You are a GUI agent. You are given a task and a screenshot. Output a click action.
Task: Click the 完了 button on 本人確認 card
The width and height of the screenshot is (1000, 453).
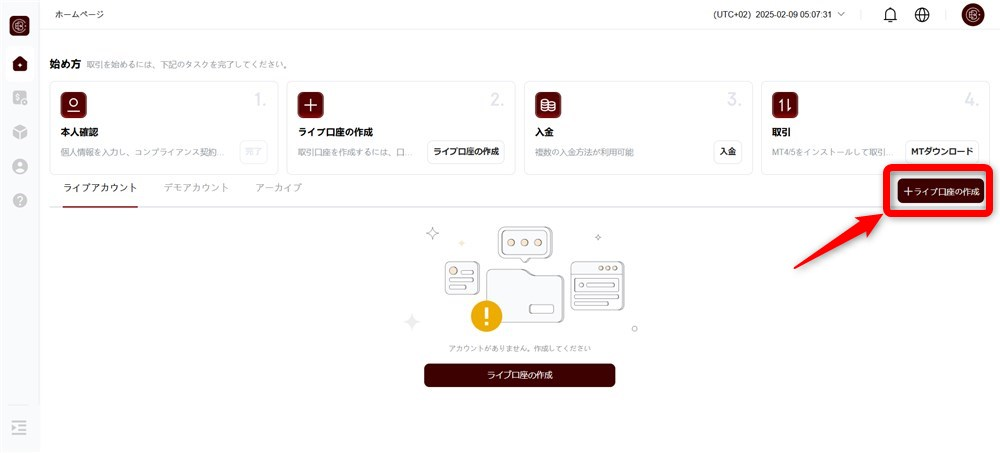point(254,152)
